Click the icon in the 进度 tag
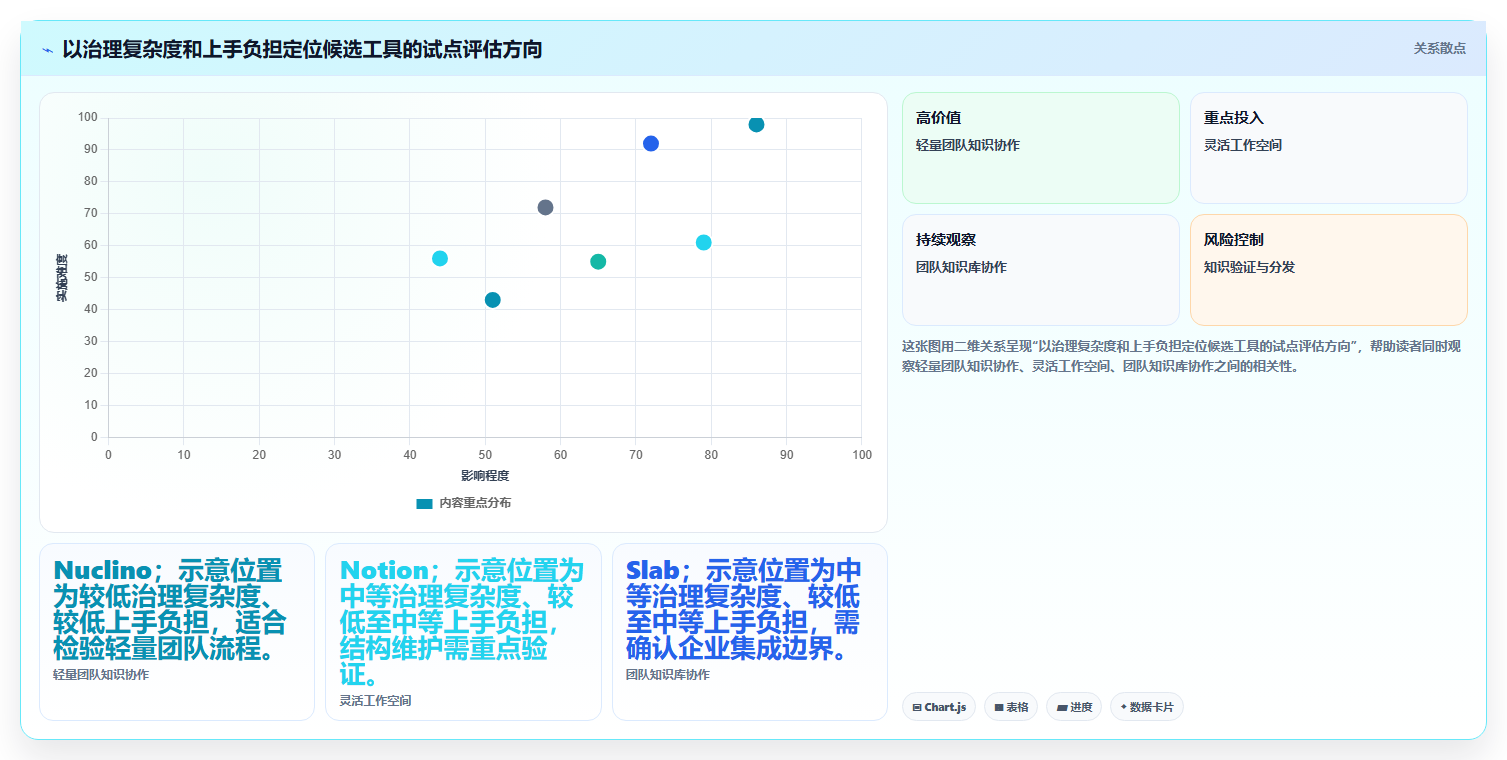Screen dimensions: 1507x760 coord(1062,707)
